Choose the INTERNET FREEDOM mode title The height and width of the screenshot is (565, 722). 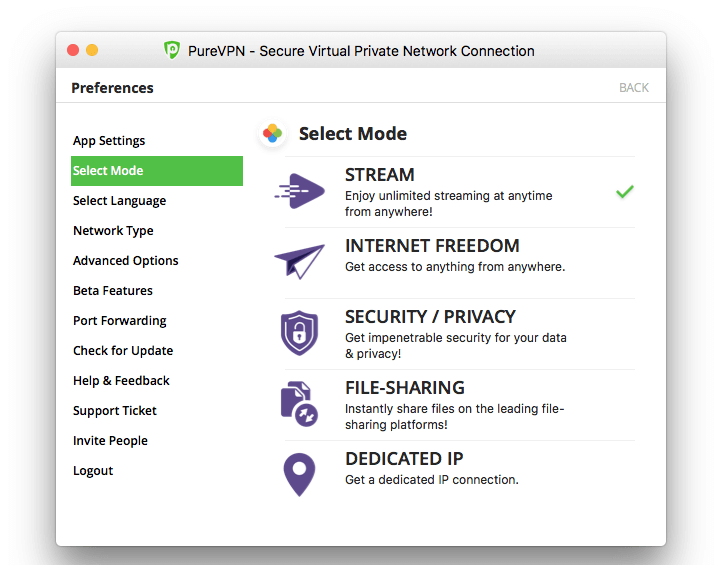click(x=432, y=246)
